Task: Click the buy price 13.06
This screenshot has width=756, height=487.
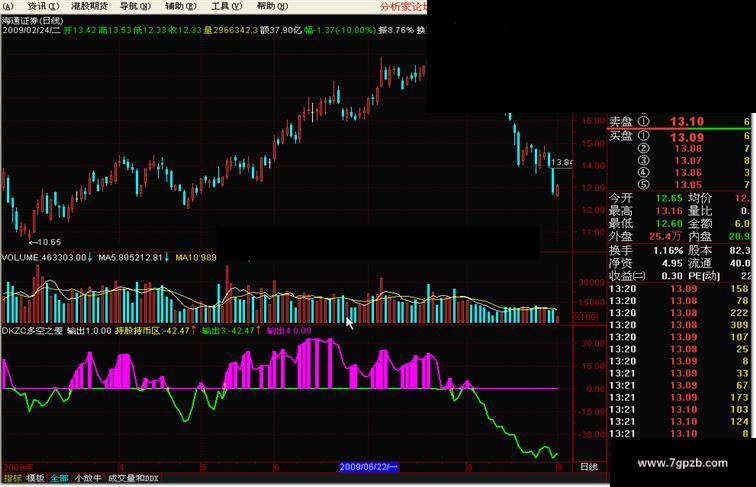Action: click(688, 173)
